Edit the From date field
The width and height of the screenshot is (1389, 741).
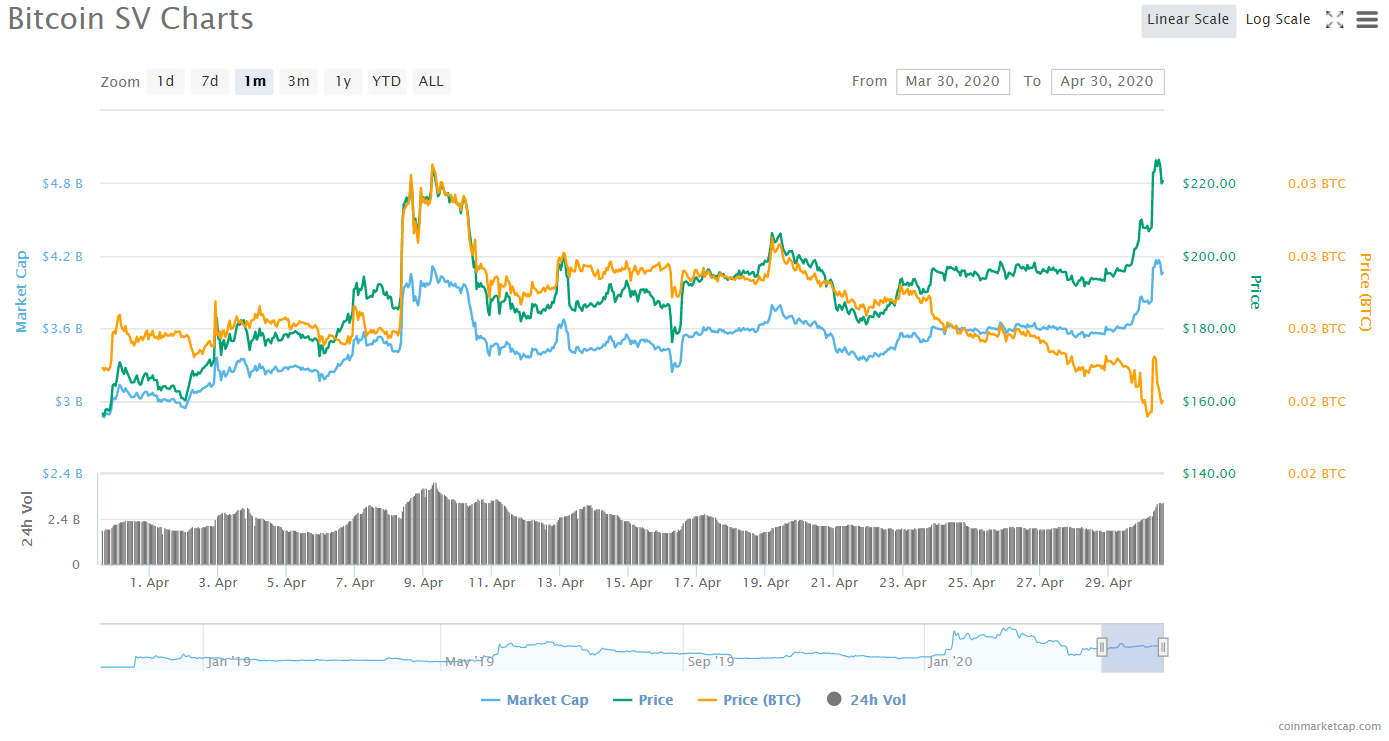pos(953,81)
